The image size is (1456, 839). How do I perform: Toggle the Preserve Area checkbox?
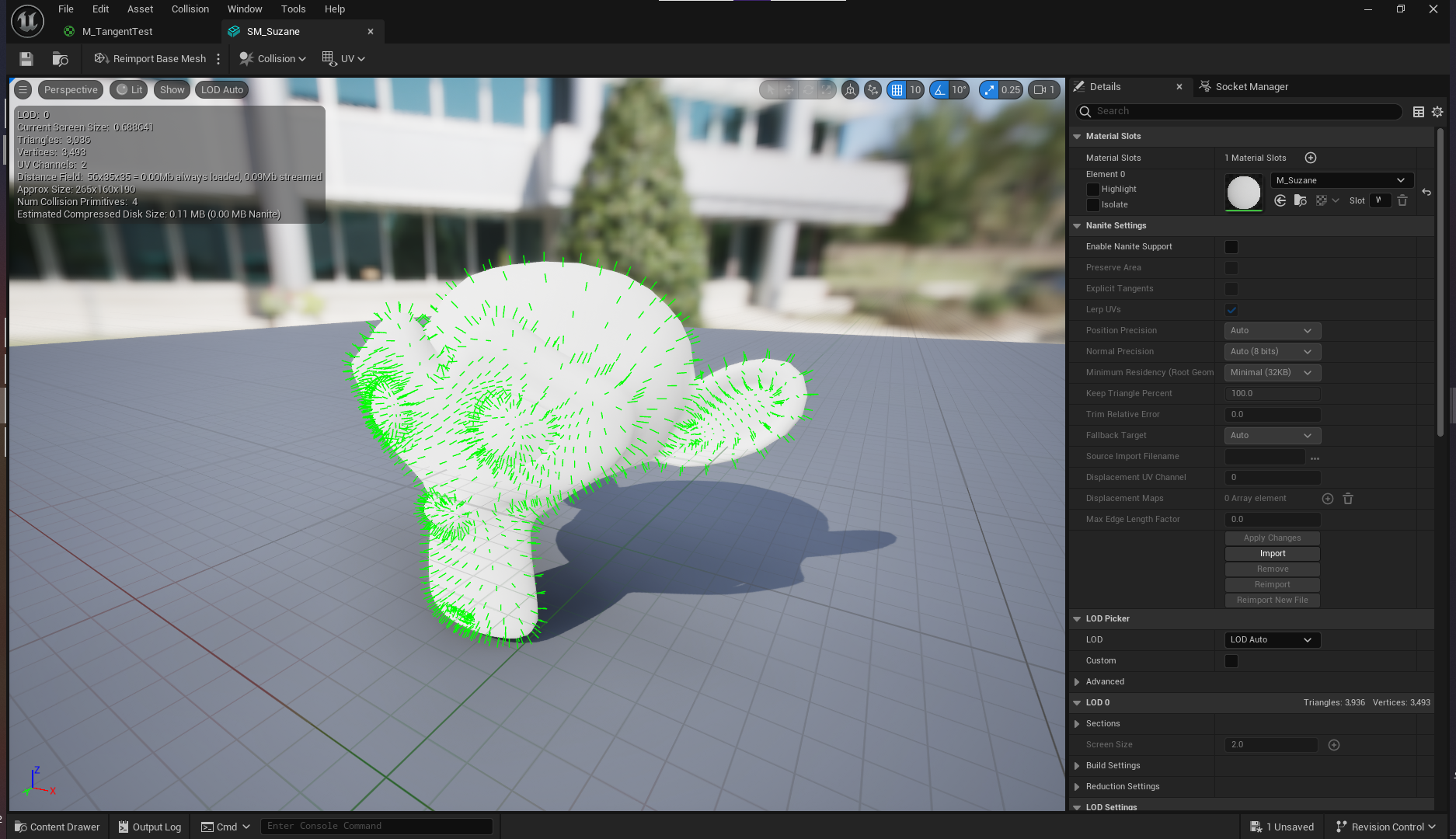pos(1231,268)
